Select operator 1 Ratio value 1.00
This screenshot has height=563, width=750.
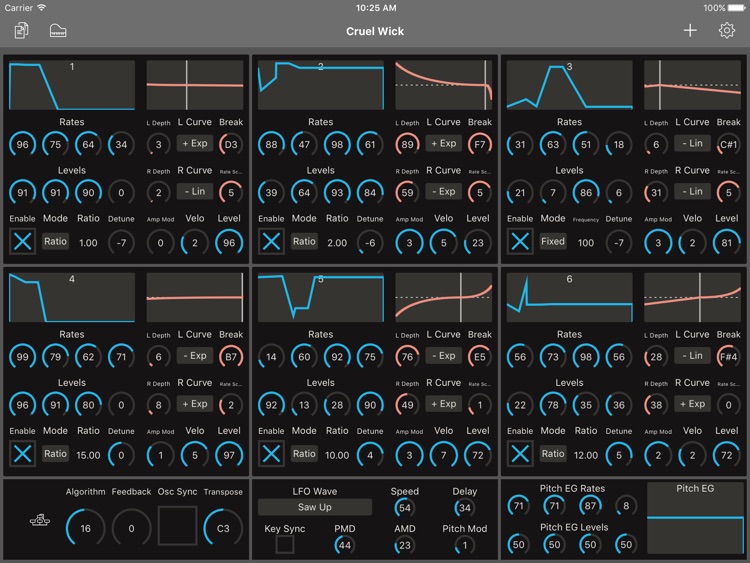coord(88,243)
